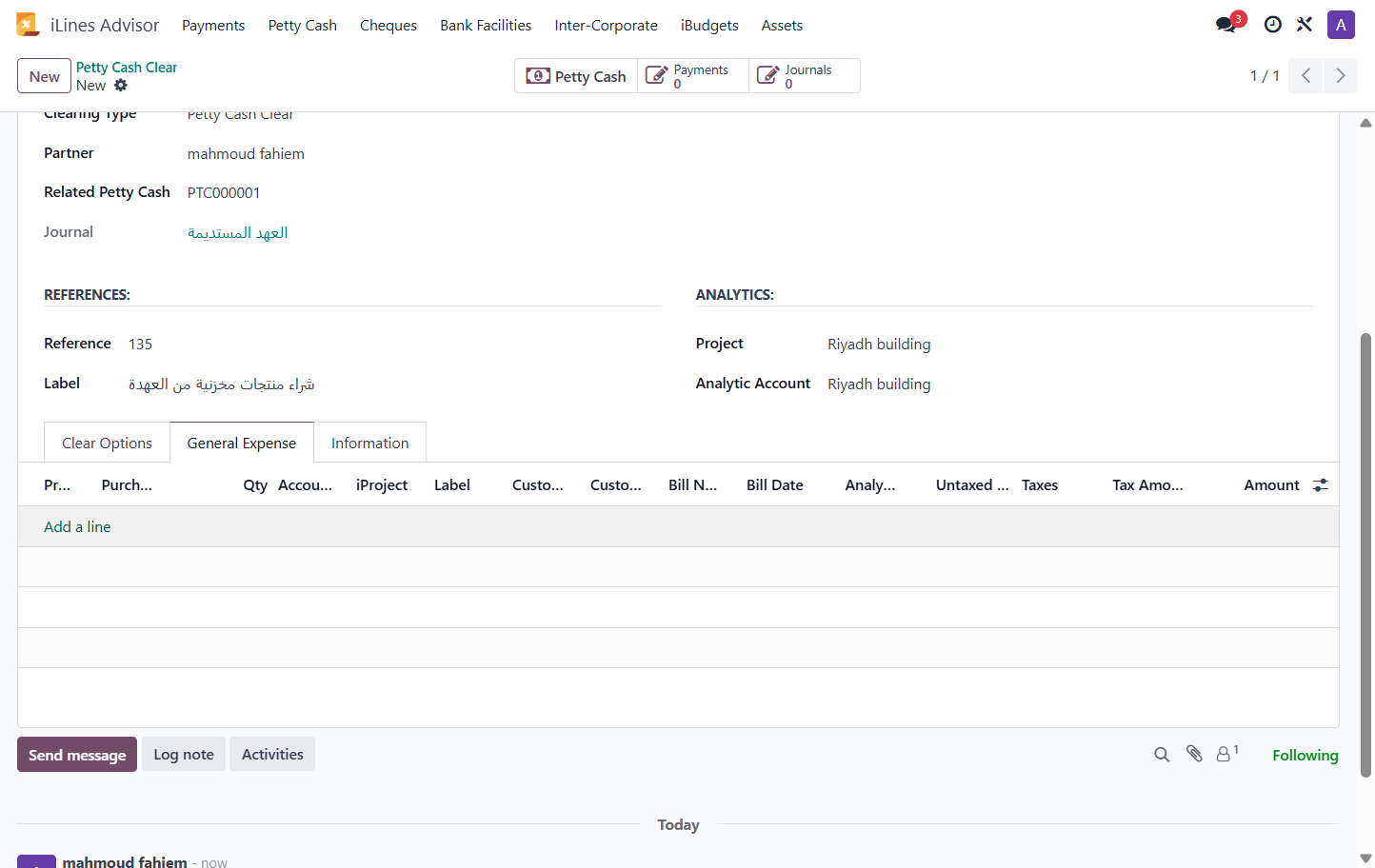Toggle the Following button

pos(1305,755)
